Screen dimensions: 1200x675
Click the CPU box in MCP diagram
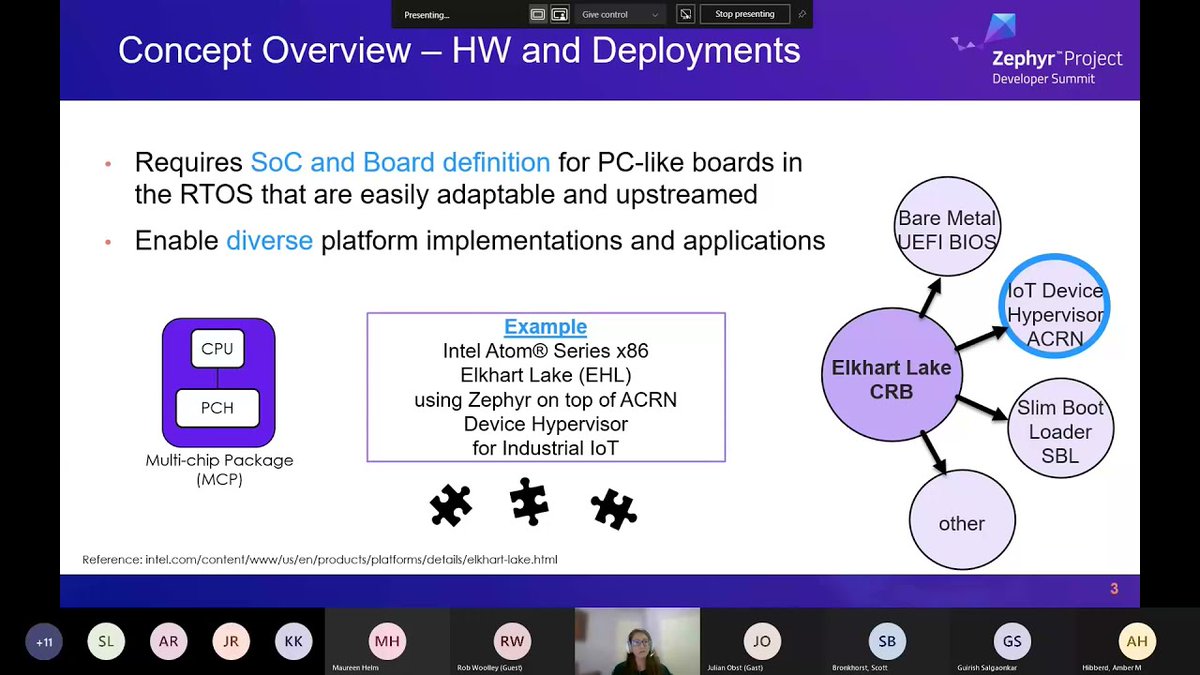pyautogui.click(x=217, y=349)
